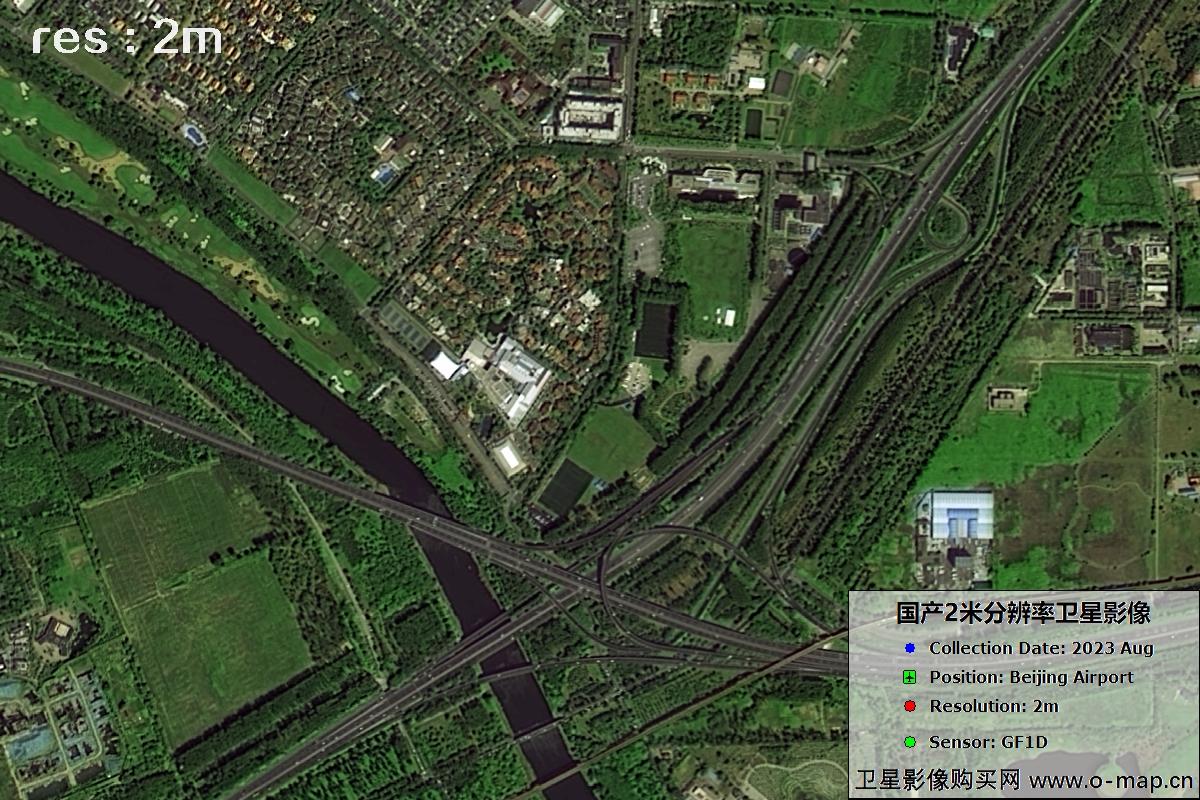Click the red dot beside Resolution

(x=909, y=706)
